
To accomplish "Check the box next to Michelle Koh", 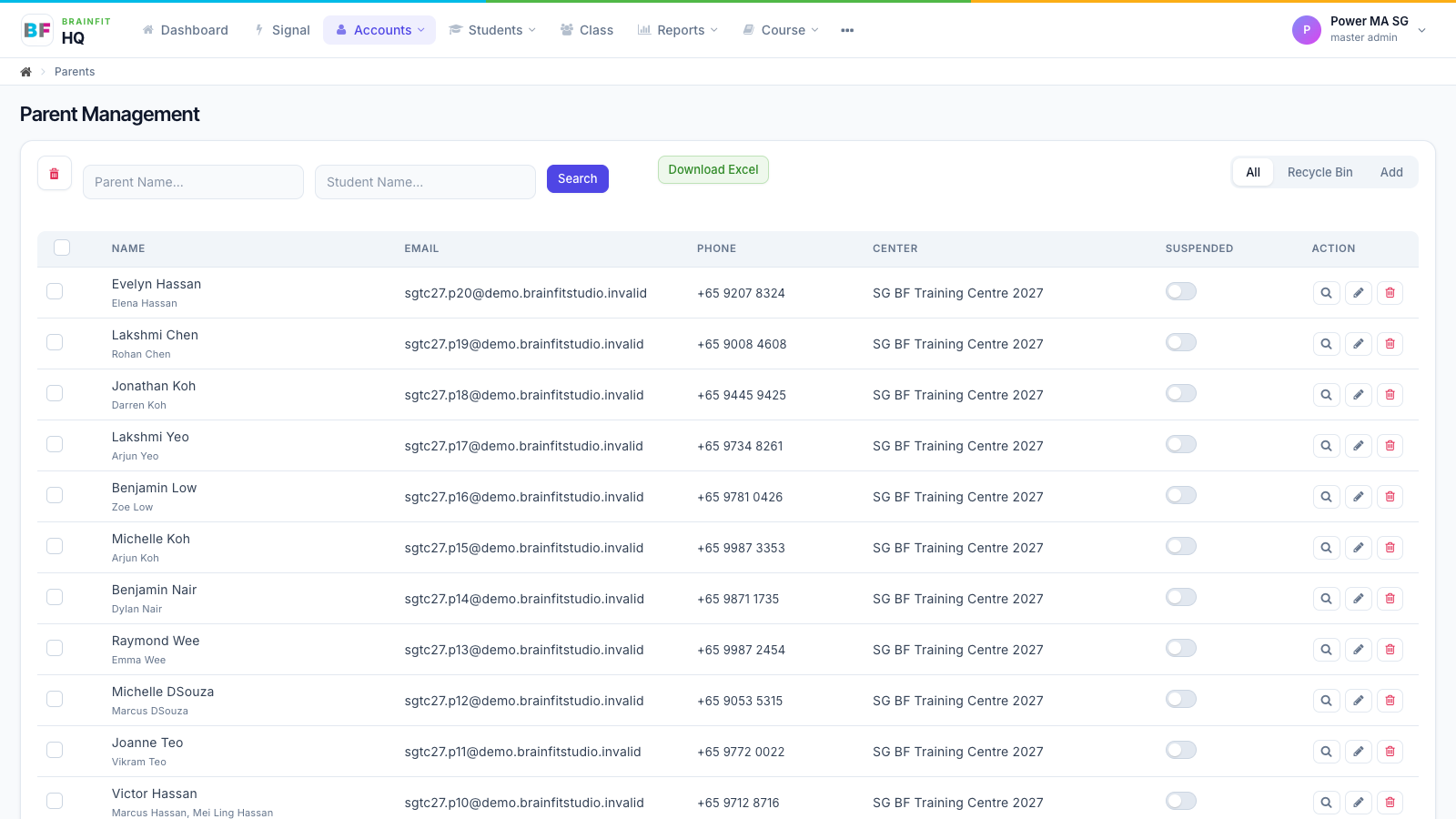I will pos(55,546).
